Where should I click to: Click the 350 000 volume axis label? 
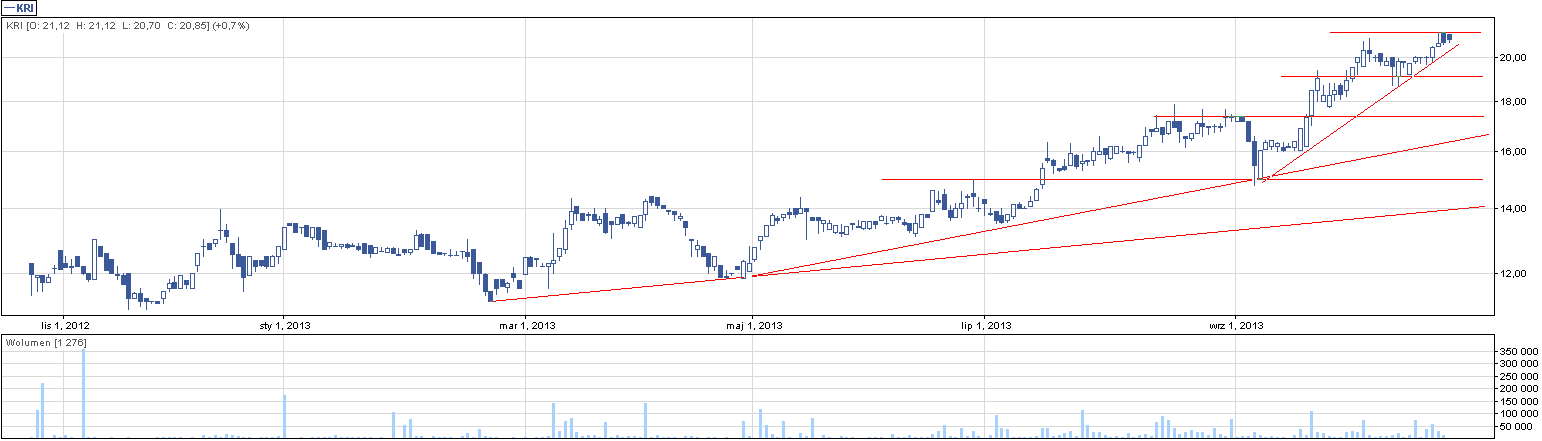(1519, 352)
